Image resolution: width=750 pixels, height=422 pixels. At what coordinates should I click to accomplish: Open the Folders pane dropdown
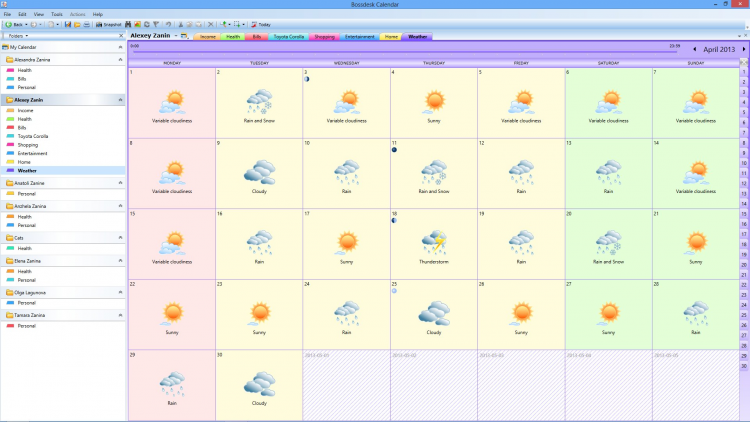point(27,36)
